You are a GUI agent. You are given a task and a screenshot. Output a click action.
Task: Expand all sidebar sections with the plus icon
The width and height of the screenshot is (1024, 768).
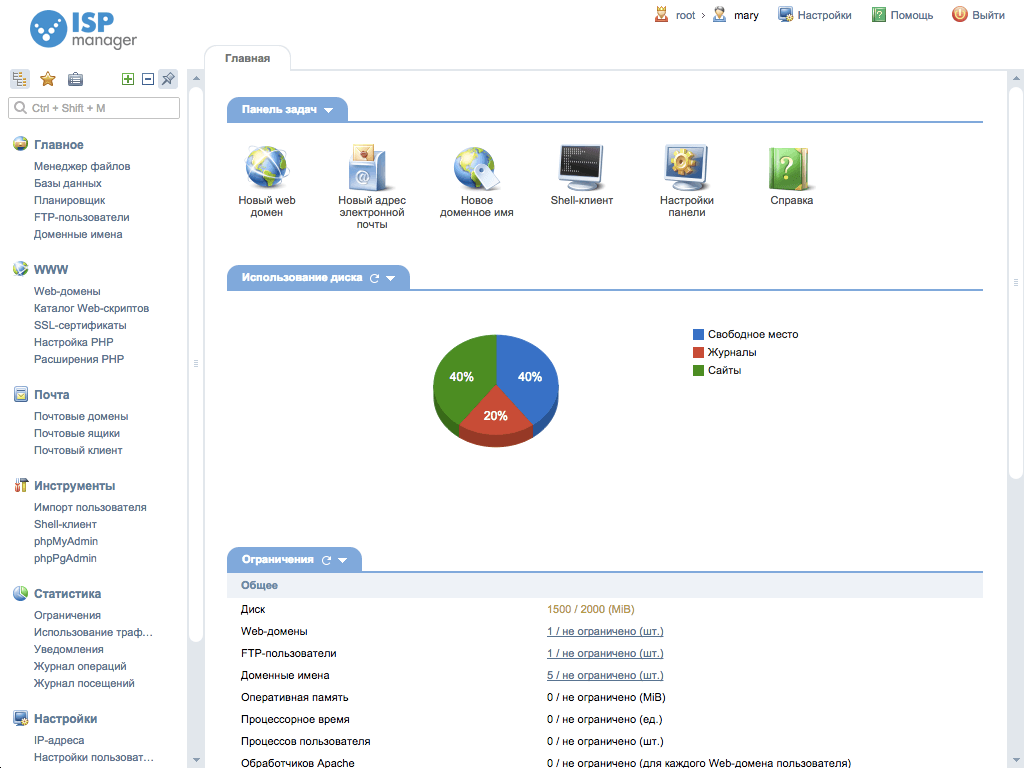coord(128,78)
